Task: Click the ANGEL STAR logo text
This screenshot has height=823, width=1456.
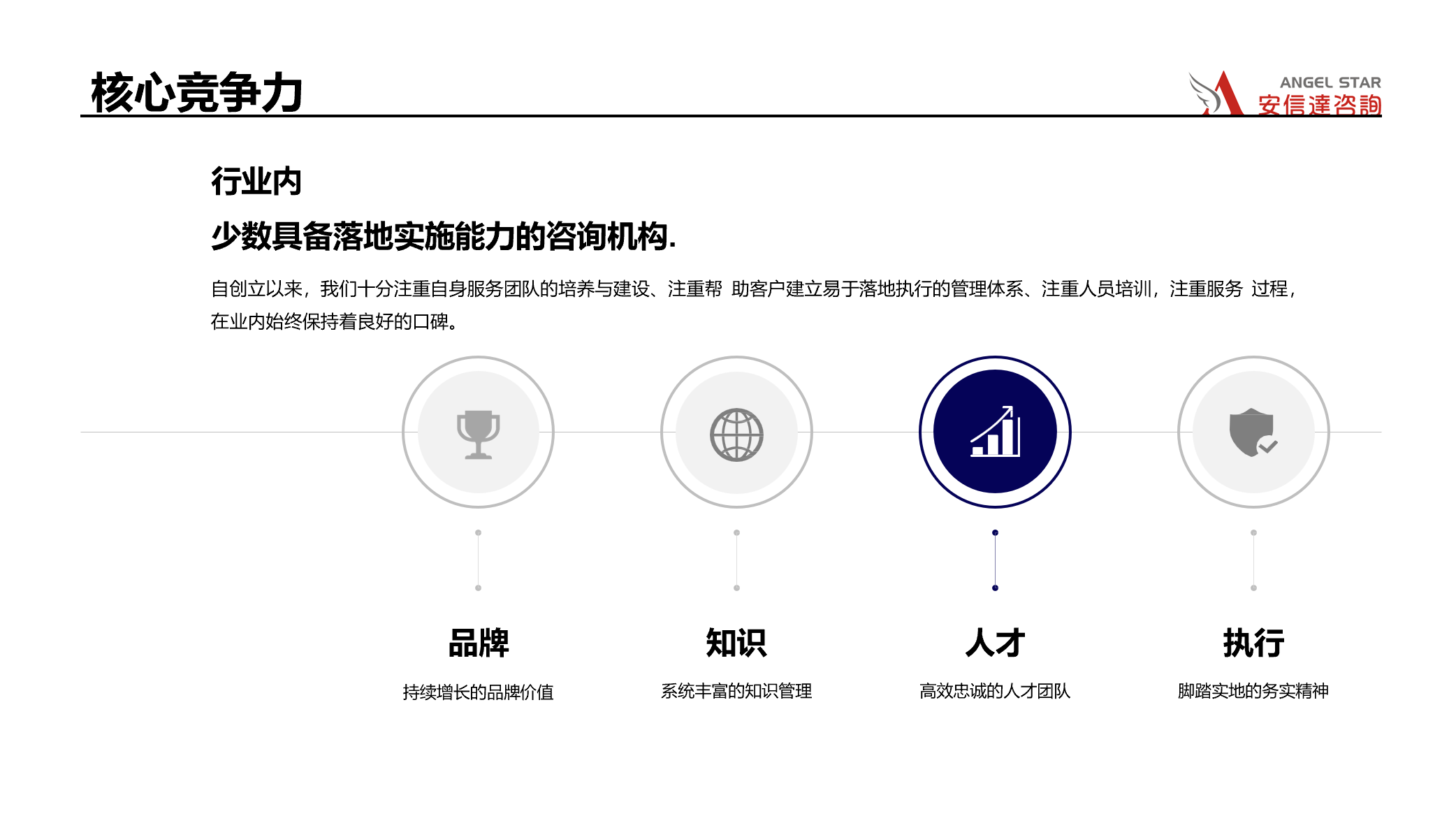Action: click(1330, 82)
